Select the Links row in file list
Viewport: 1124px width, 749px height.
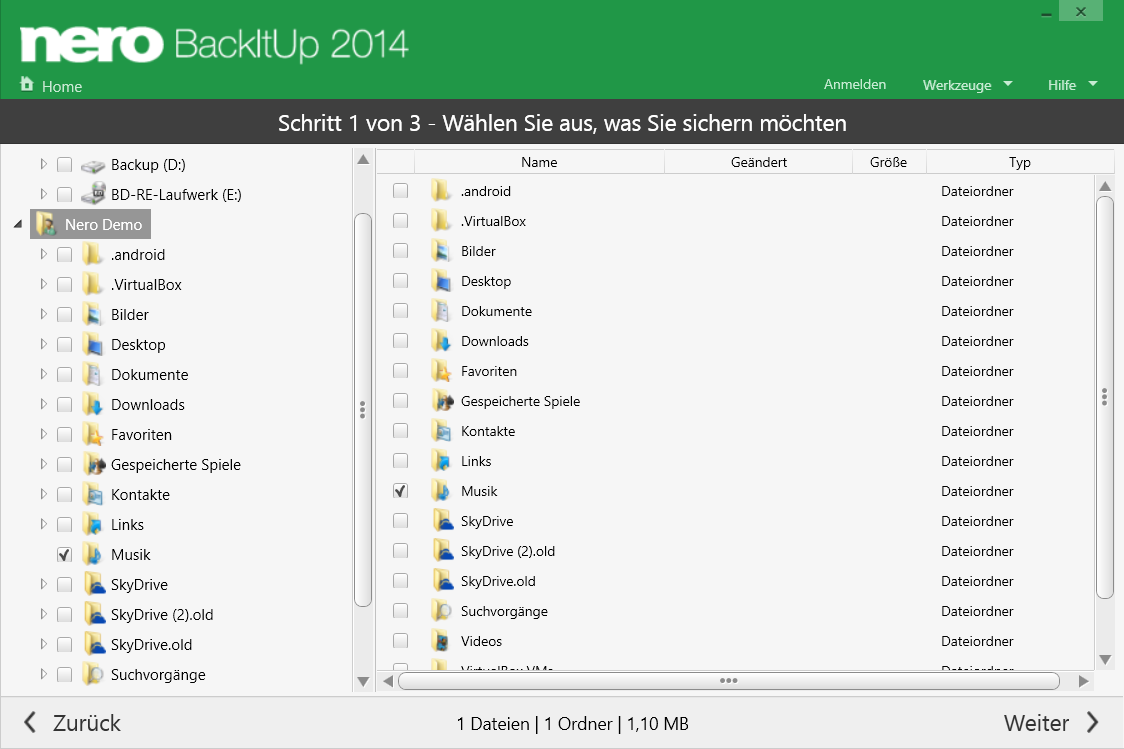(735, 461)
